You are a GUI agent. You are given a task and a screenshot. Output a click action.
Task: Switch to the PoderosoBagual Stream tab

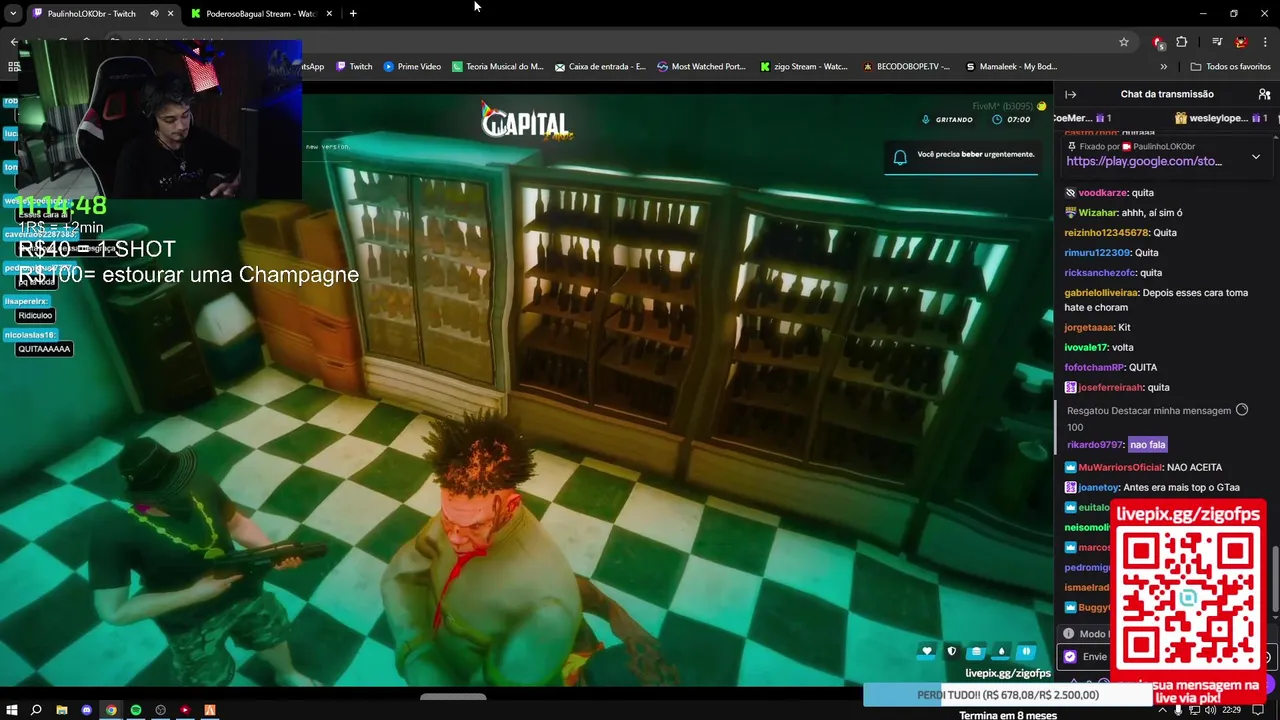pos(260,13)
